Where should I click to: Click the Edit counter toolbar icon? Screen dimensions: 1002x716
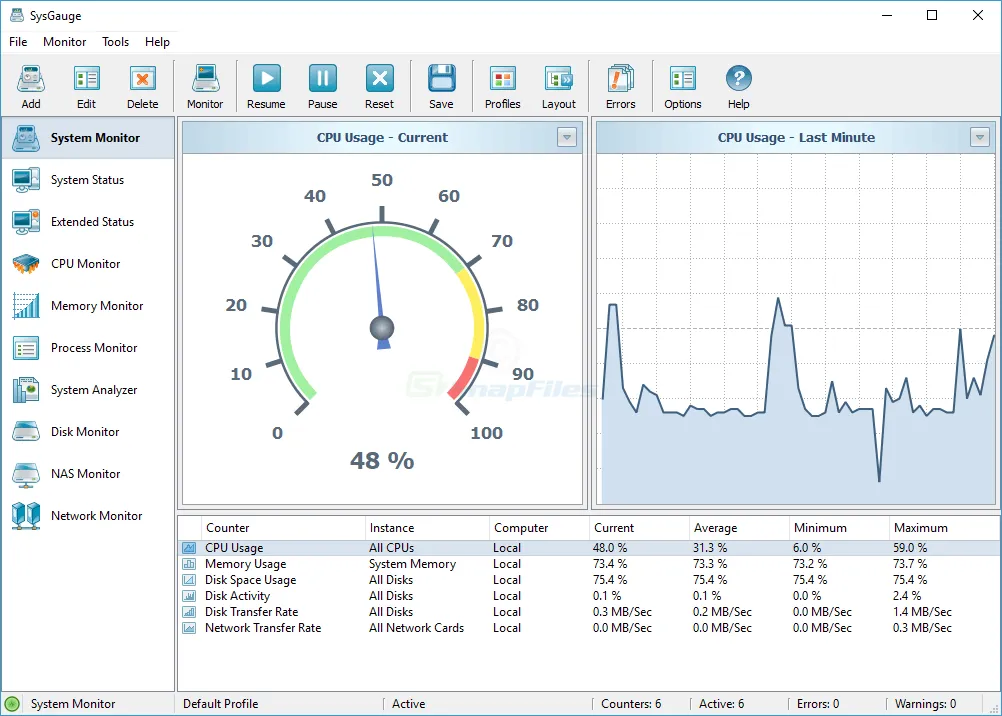tap(86, 87)
